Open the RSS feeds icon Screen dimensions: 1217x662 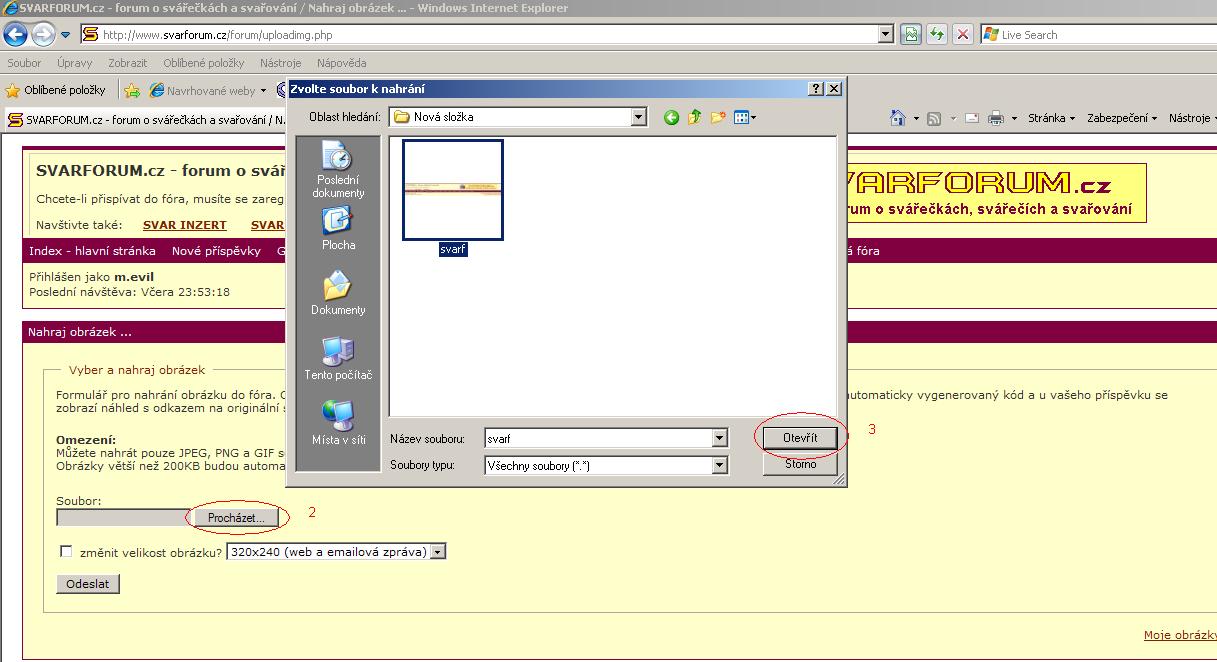934,118
